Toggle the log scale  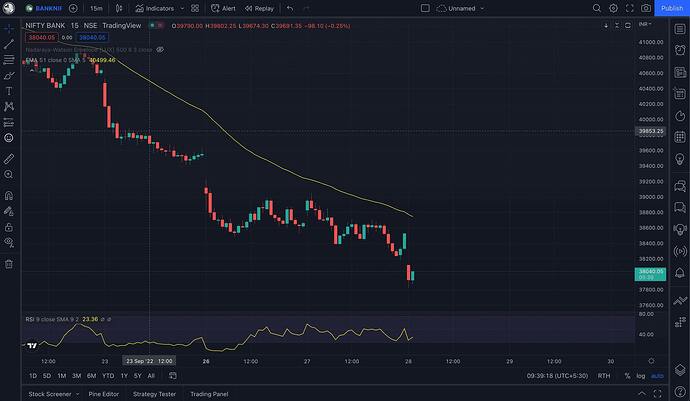[x=641, y=376]
